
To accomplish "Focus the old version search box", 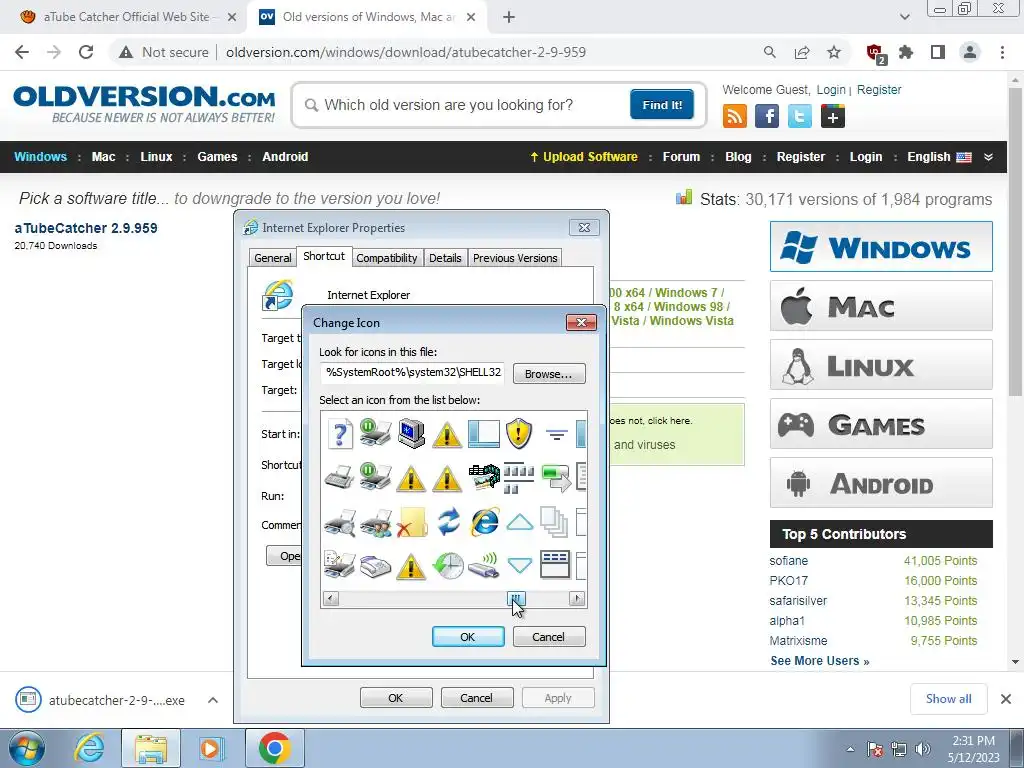I will 462,105.
